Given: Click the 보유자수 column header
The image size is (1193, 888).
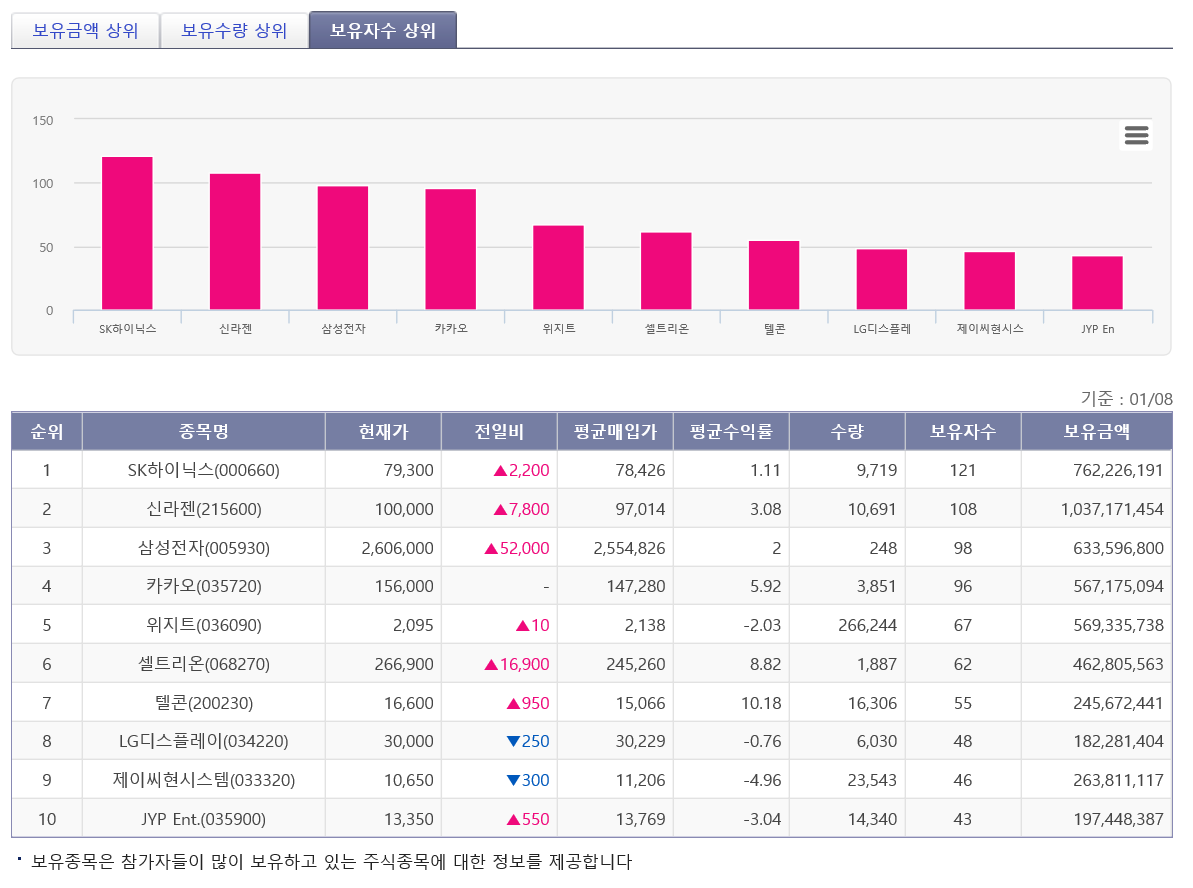Looking at the screenshot, I should 963,431.
